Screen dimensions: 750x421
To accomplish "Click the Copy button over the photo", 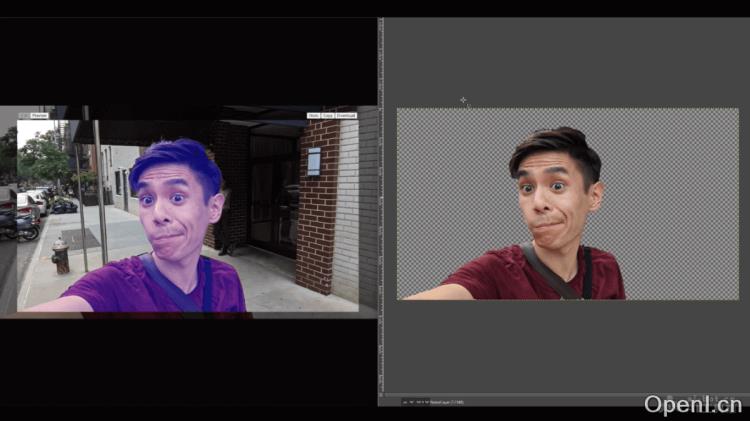I will (x=328, y=116).
